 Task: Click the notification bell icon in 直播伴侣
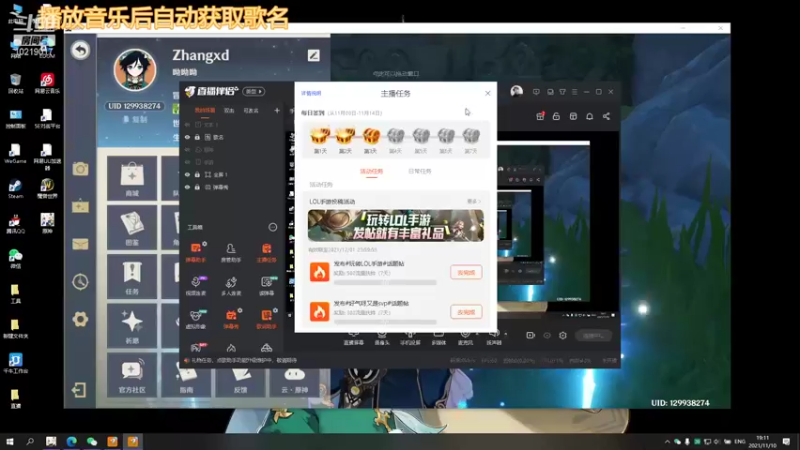(x=589, y=116)
